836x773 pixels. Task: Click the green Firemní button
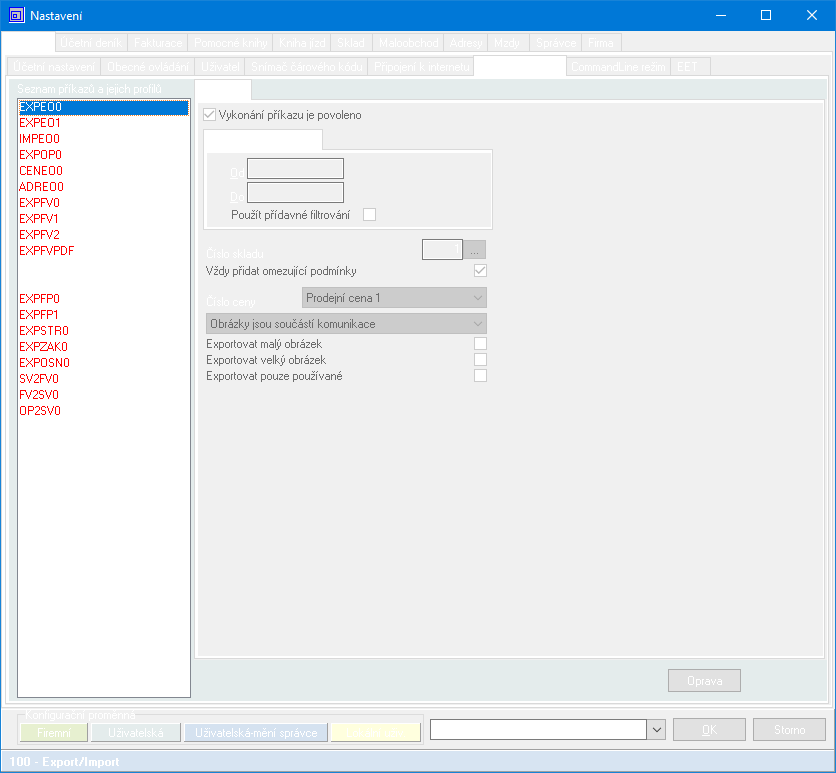click(54, 732)
